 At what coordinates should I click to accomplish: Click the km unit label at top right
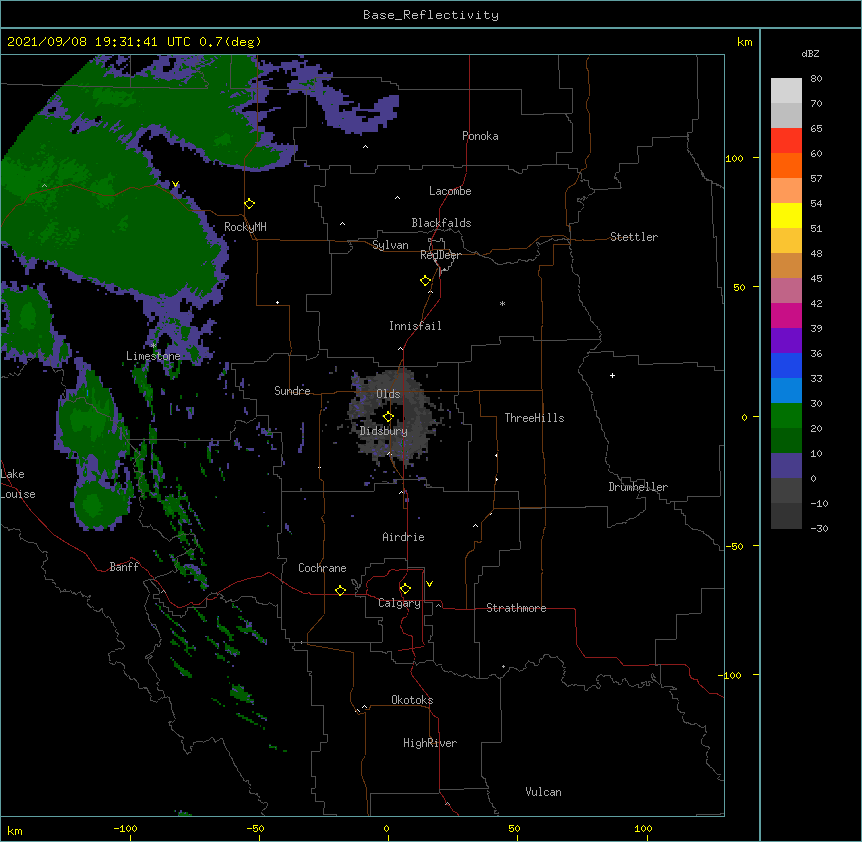[x=744, y=42]
